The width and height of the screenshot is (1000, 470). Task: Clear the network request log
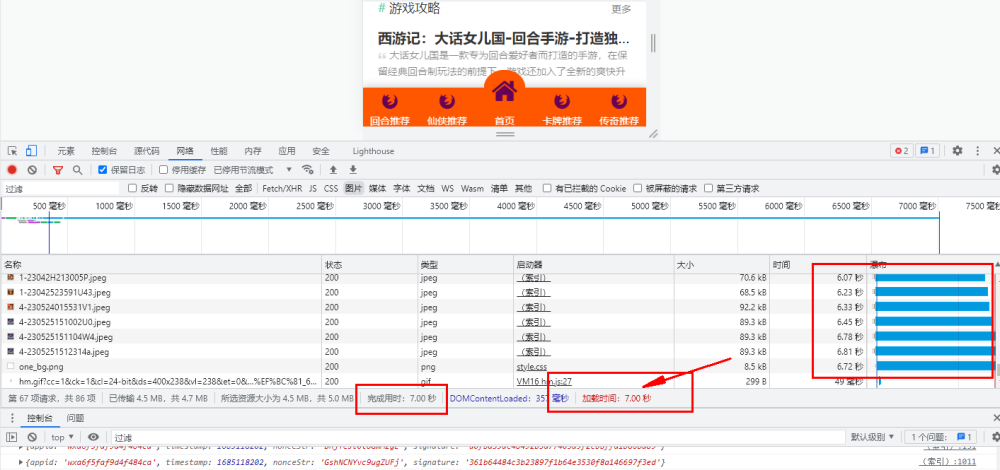[x=31, y=170]
